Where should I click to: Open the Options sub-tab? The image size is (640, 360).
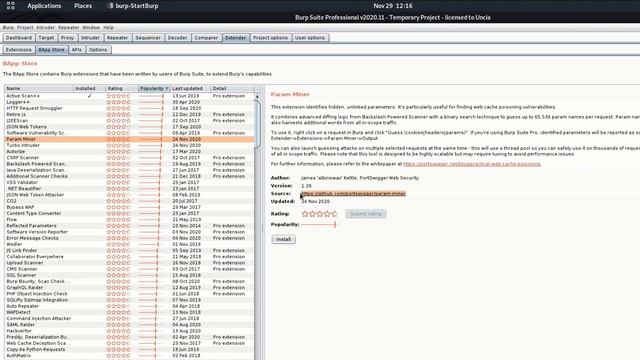click(x=98, y=50)
